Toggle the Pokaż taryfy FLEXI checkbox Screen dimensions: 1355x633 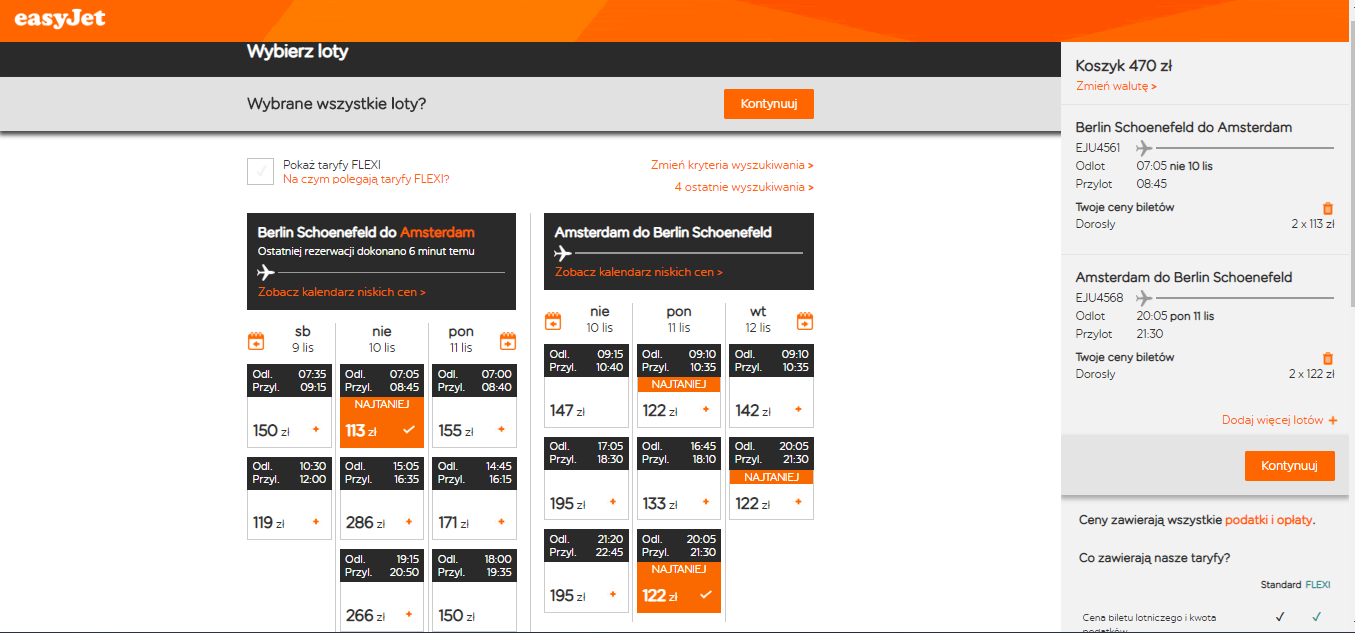pos(260,172)
